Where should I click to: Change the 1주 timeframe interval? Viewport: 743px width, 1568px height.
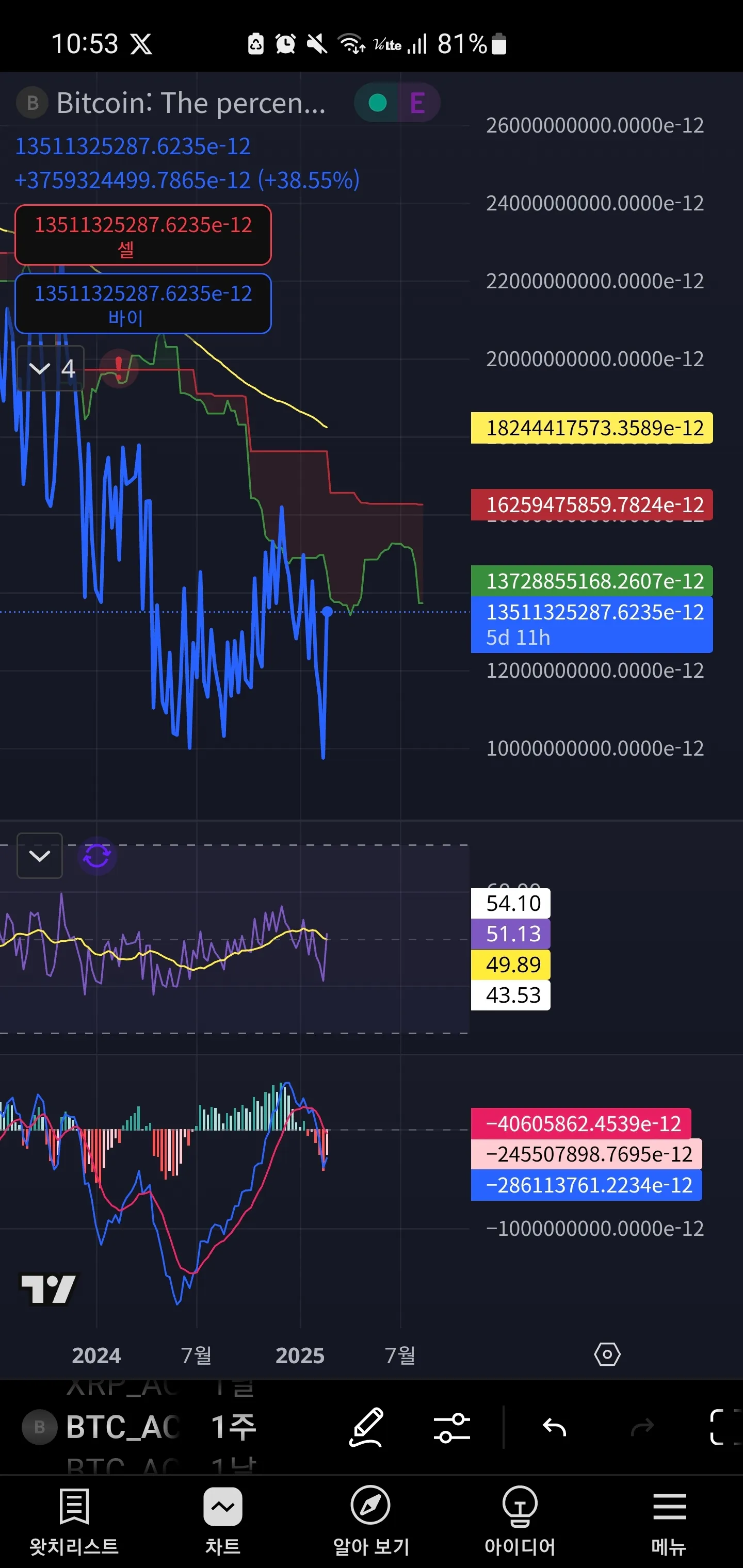point(233,1427)
